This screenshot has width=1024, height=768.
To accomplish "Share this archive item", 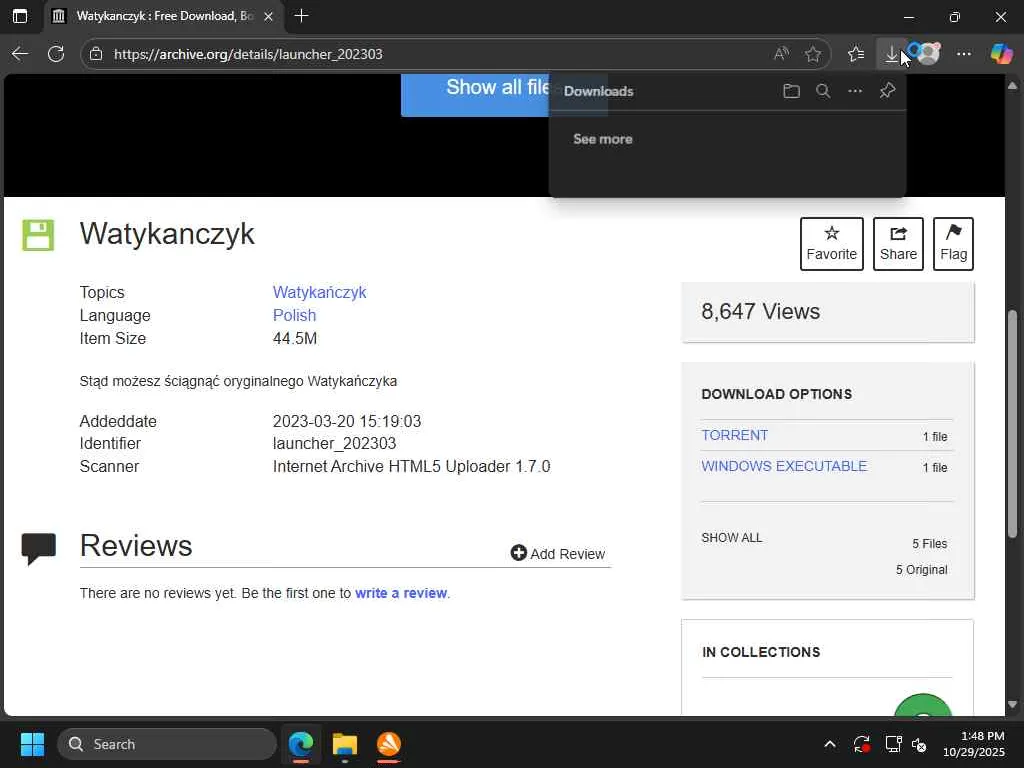I will [898, 244].
